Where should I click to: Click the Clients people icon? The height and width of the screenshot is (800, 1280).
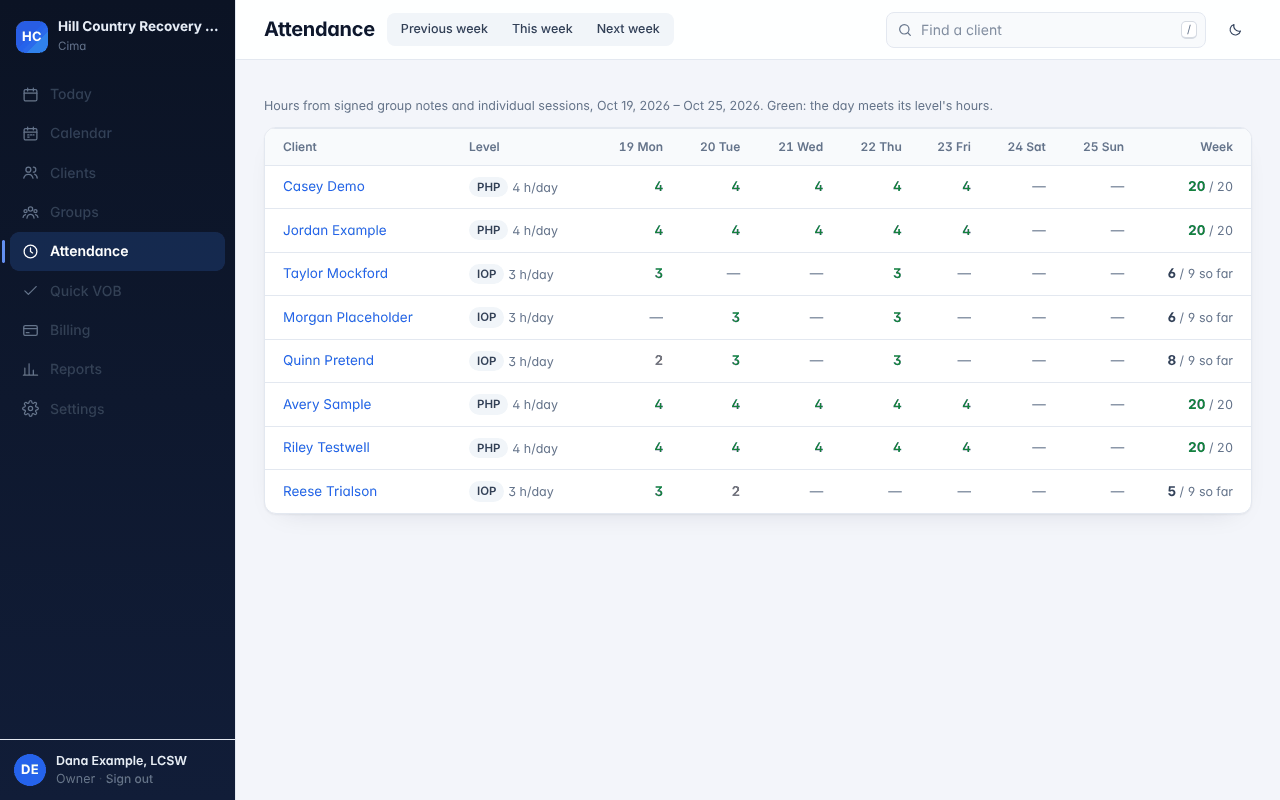30,173
